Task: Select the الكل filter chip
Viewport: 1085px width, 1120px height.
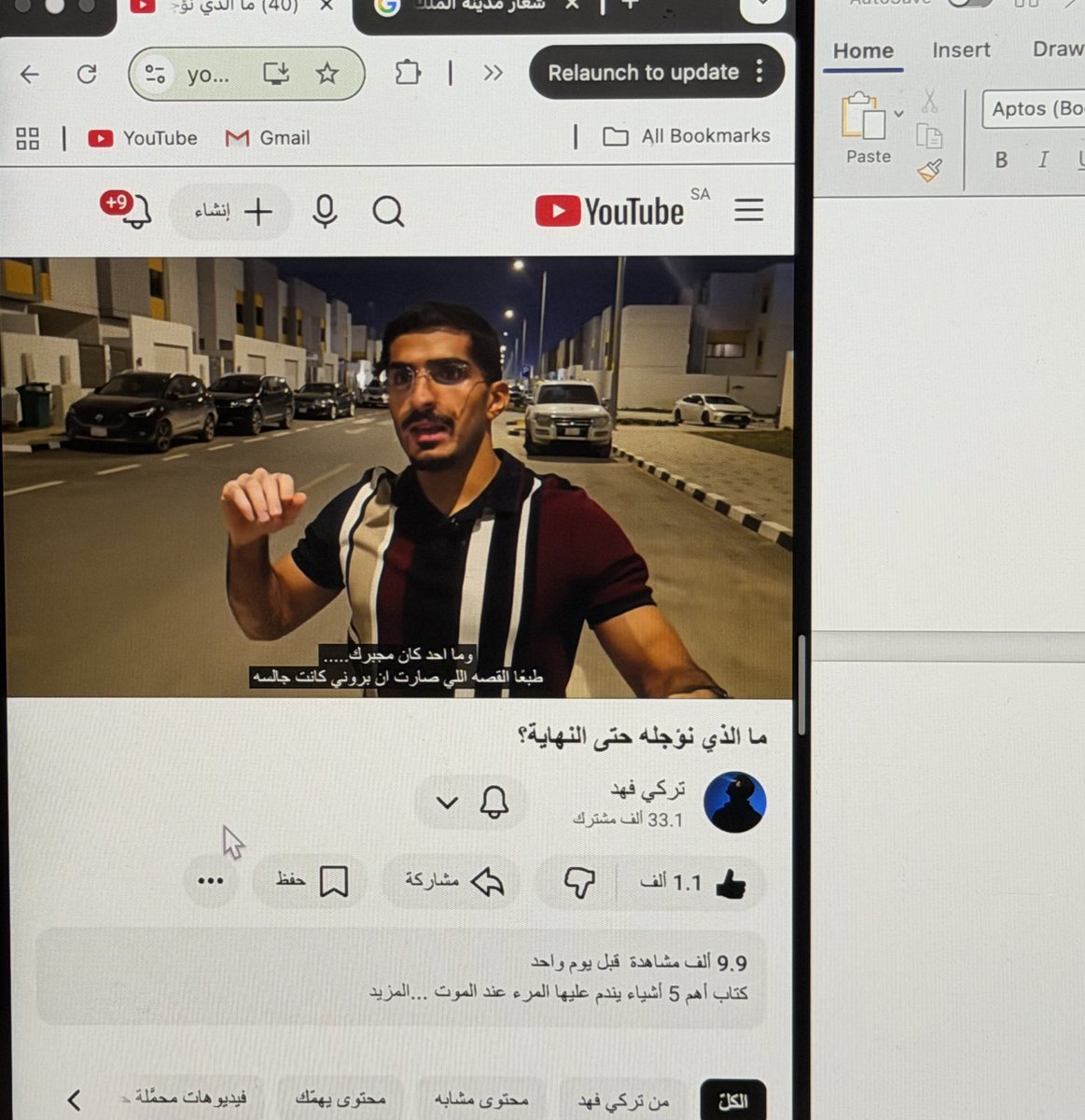Action: (x=733, y=1101)
